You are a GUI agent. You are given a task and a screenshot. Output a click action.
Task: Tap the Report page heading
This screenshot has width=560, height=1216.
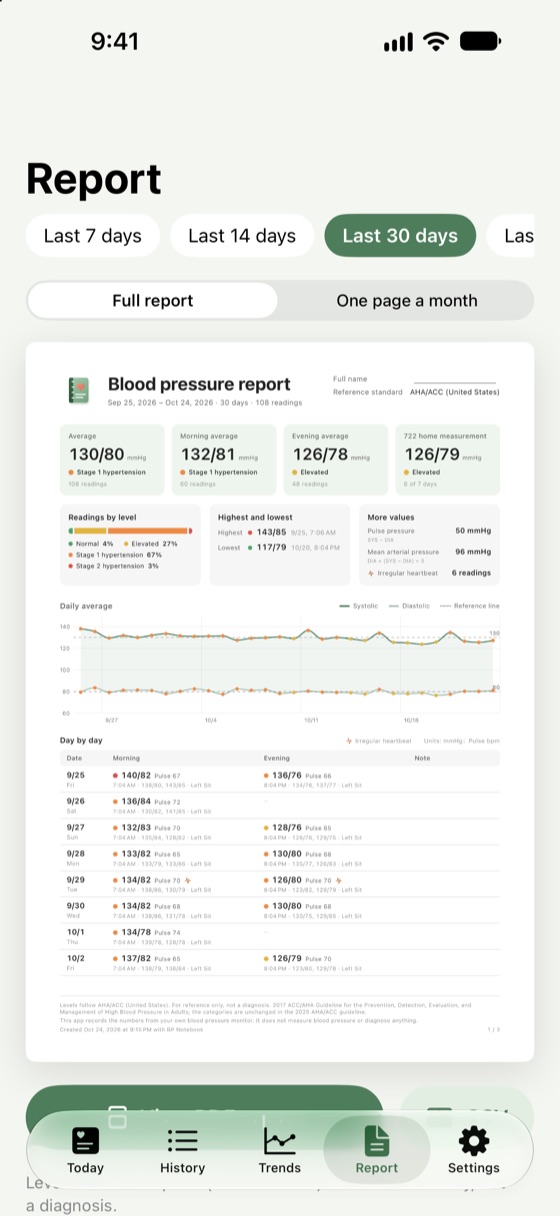[x=94, y=179]
